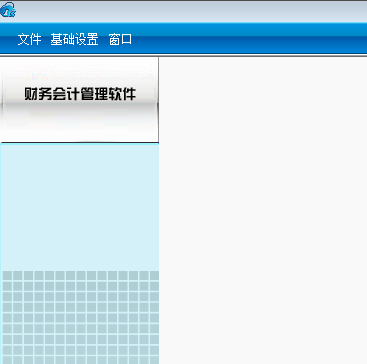The height and width of the screenshot is (364, 367).
Task: Open the 文件 menu
Action: click(x=29, y=40)
